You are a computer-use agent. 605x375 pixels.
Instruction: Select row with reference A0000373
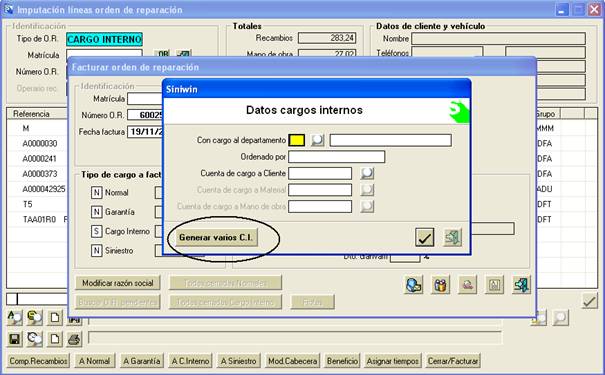[40, 174]
